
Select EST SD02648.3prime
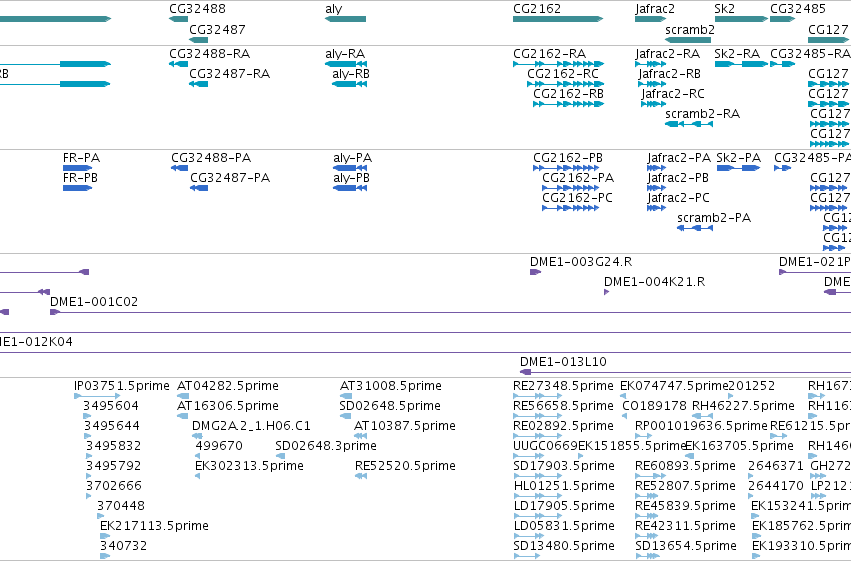[x=281, y=457]
